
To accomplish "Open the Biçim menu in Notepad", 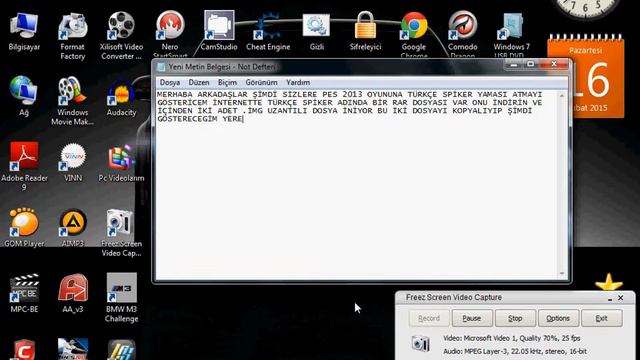I will 227,82.
